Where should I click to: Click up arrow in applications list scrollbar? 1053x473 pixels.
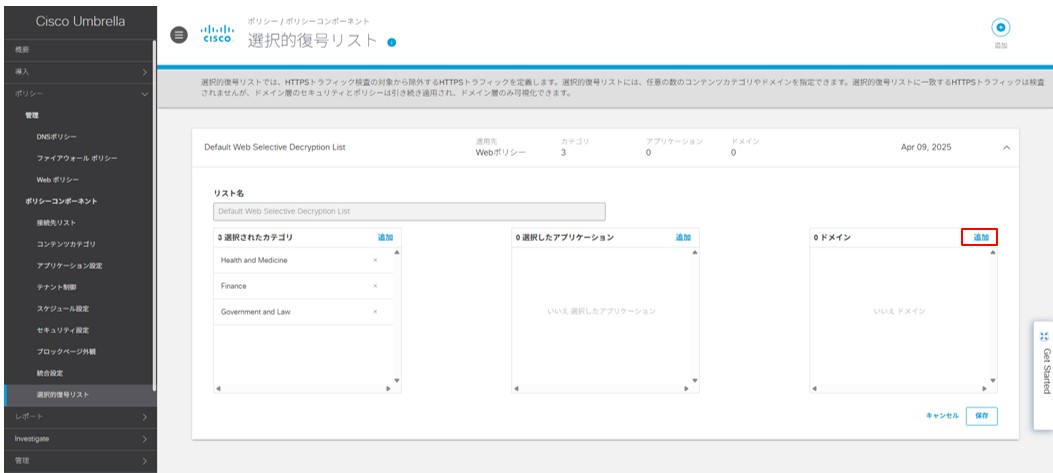click(x=695, y=253)
